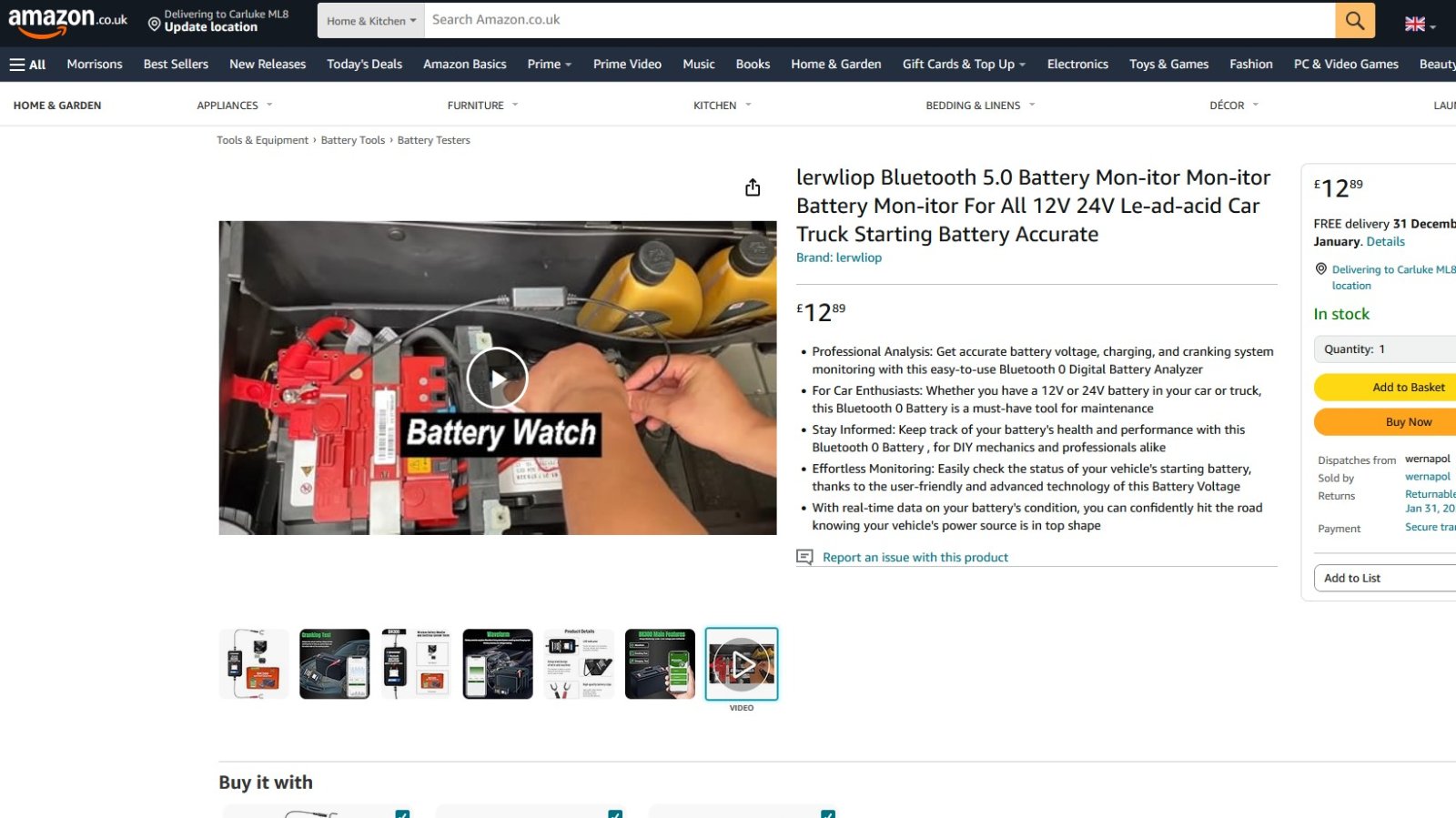Select the VIDEO thumbnail
Screen dimensions: 1456x818
pyautogui.click(x=742, y=663)
